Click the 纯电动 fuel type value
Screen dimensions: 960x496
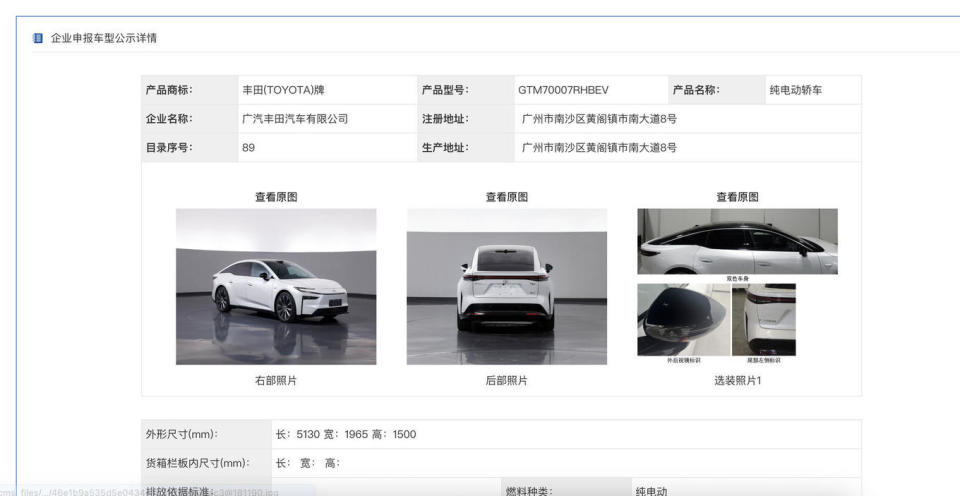pos(651,491)
